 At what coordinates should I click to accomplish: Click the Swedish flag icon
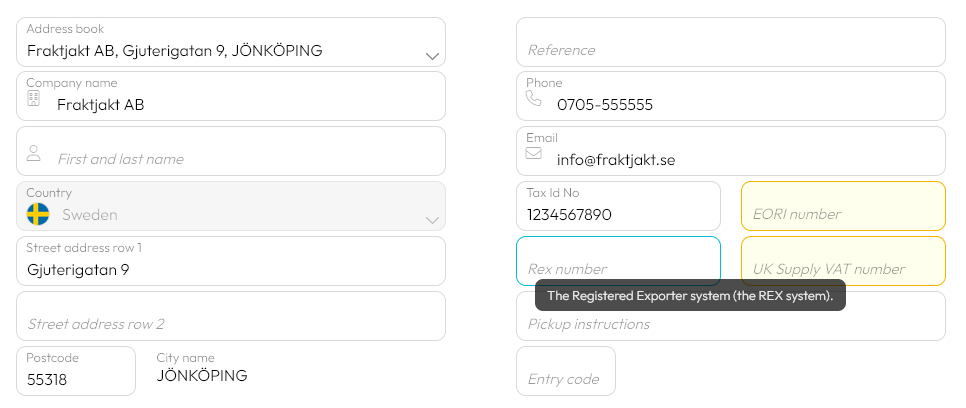tap(38, 214)
